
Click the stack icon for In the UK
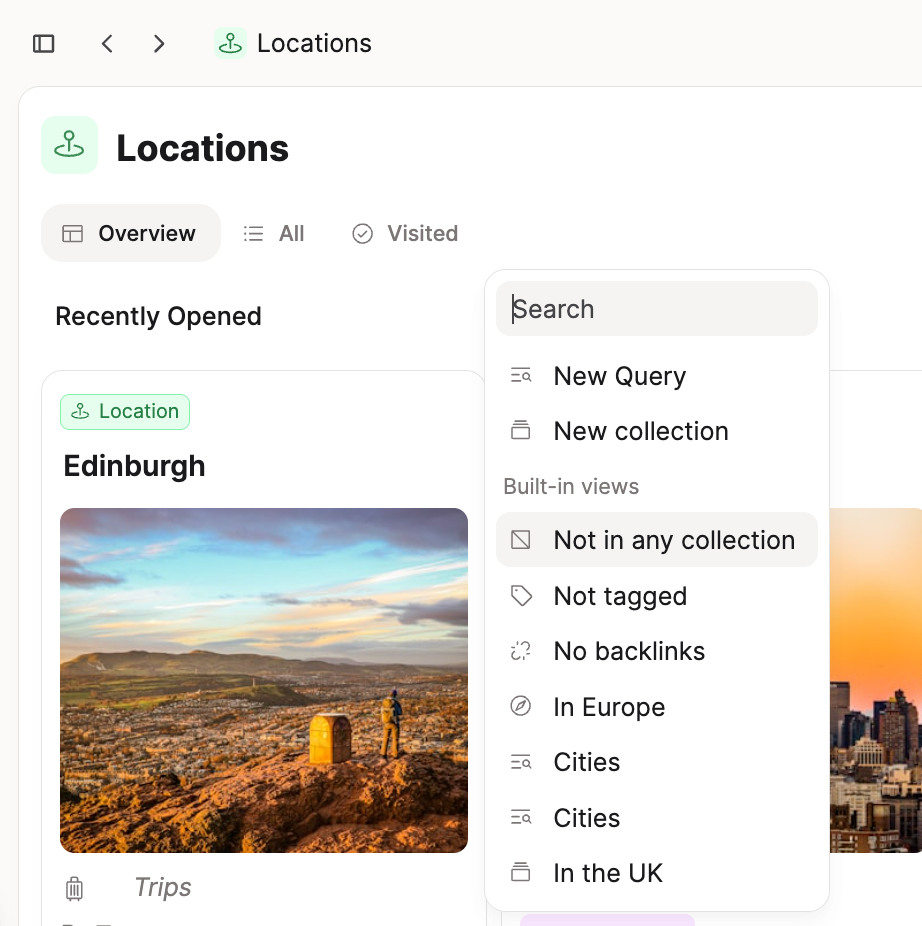pos(520,872)
